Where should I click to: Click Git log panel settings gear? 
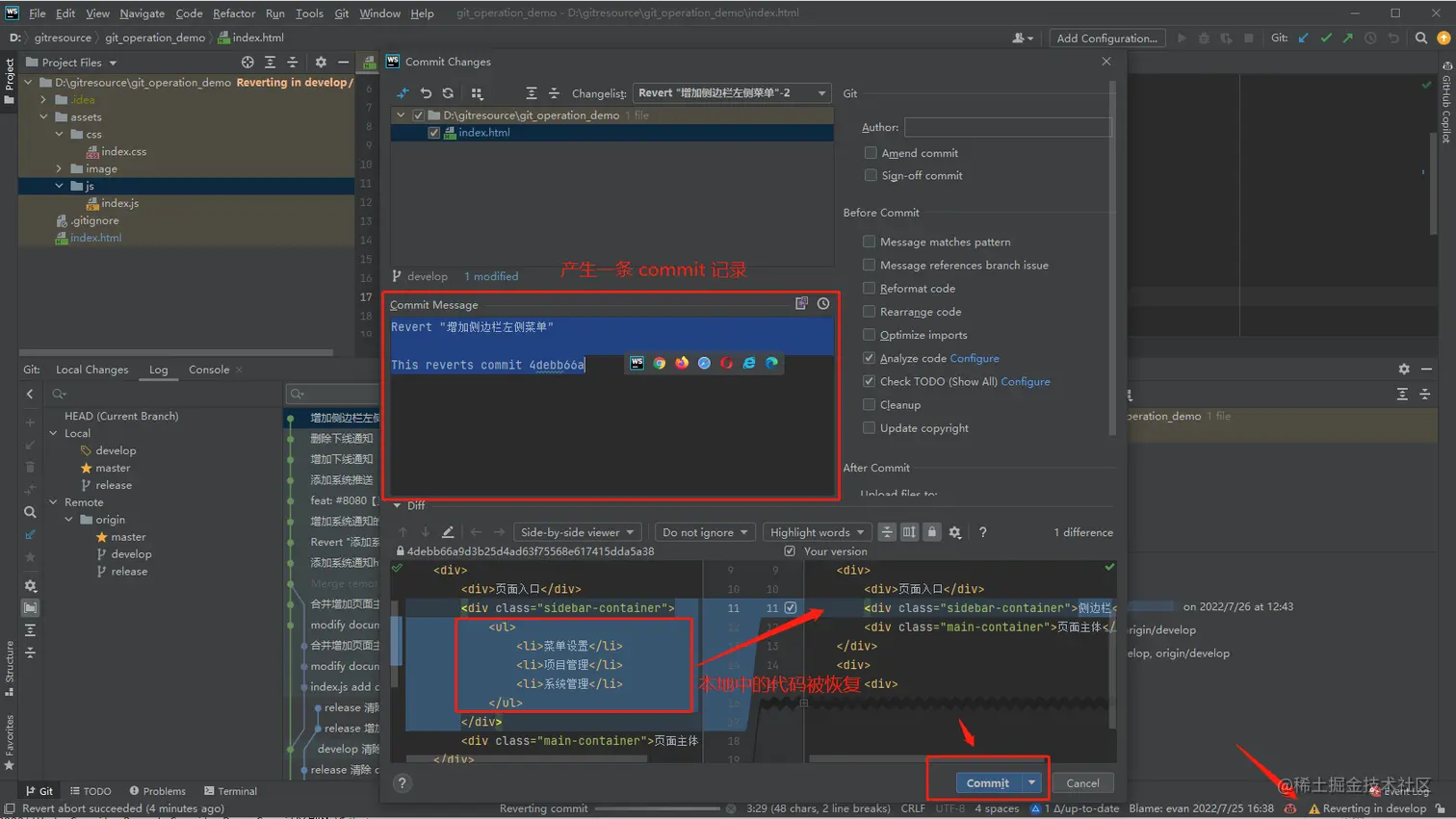click(1404, 370)
